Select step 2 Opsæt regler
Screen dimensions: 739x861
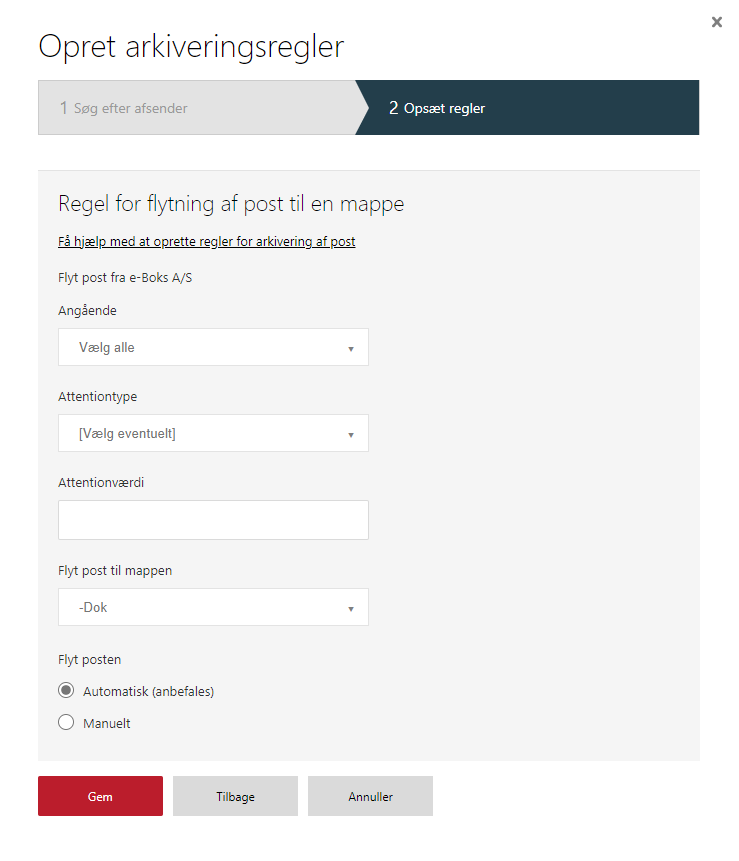pos(527,108)
